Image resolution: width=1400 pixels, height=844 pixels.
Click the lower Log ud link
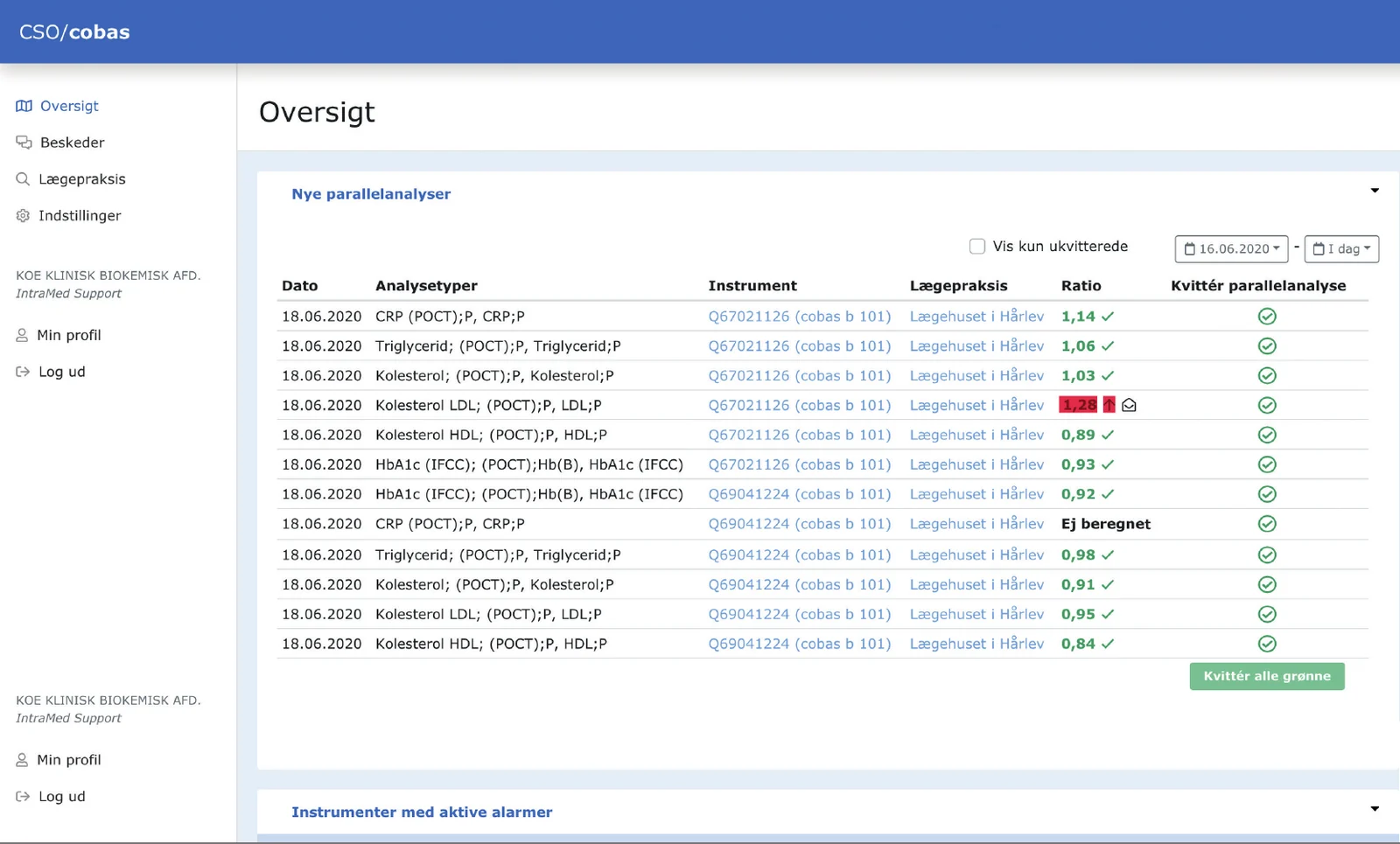51,797
